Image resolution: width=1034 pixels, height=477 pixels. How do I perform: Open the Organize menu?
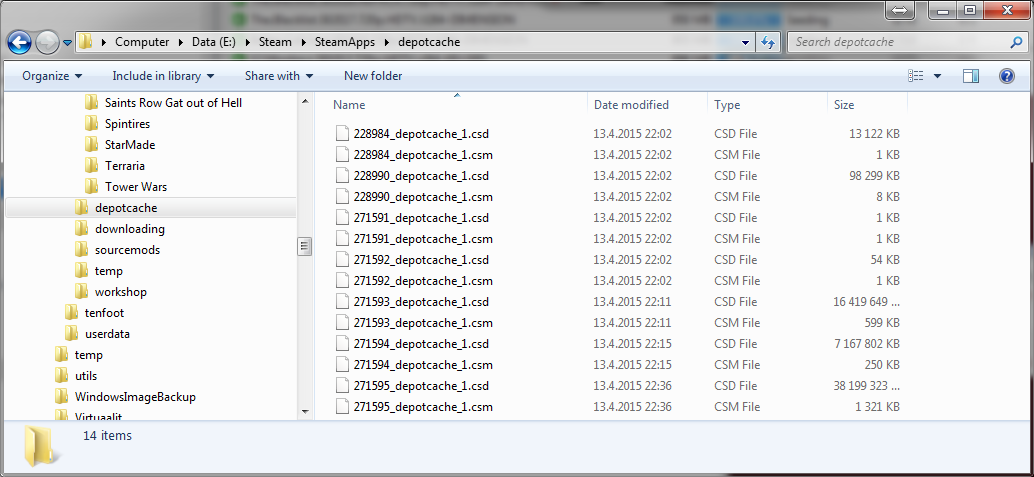coord(52,76)
